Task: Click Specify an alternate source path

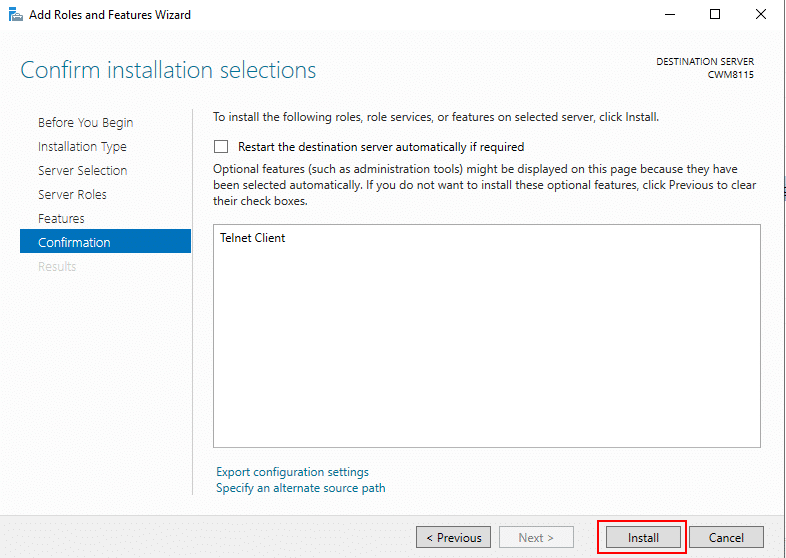Action: (300, 488)
